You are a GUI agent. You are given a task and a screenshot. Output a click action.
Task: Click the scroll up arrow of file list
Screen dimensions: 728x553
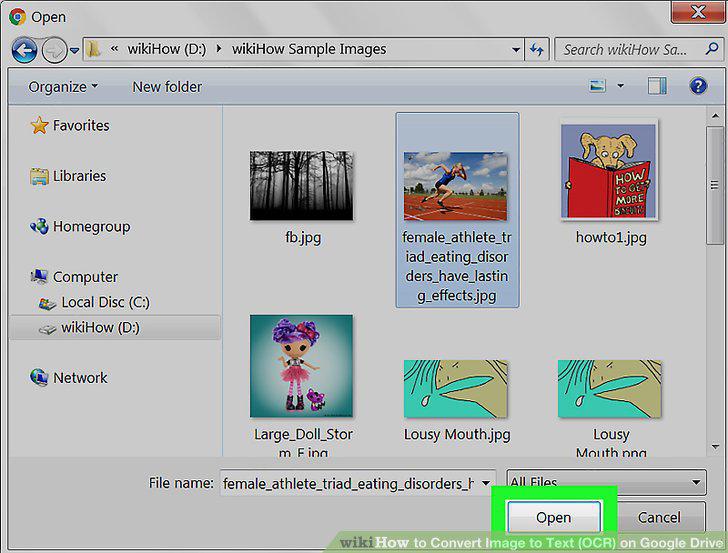click(x=715, y=116)
